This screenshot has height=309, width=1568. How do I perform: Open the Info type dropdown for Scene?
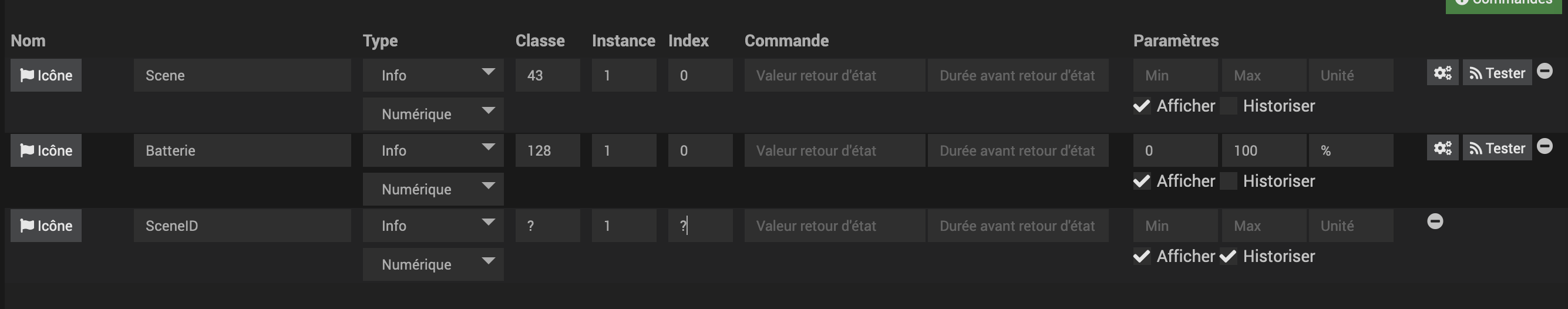[x=433, y=75]
